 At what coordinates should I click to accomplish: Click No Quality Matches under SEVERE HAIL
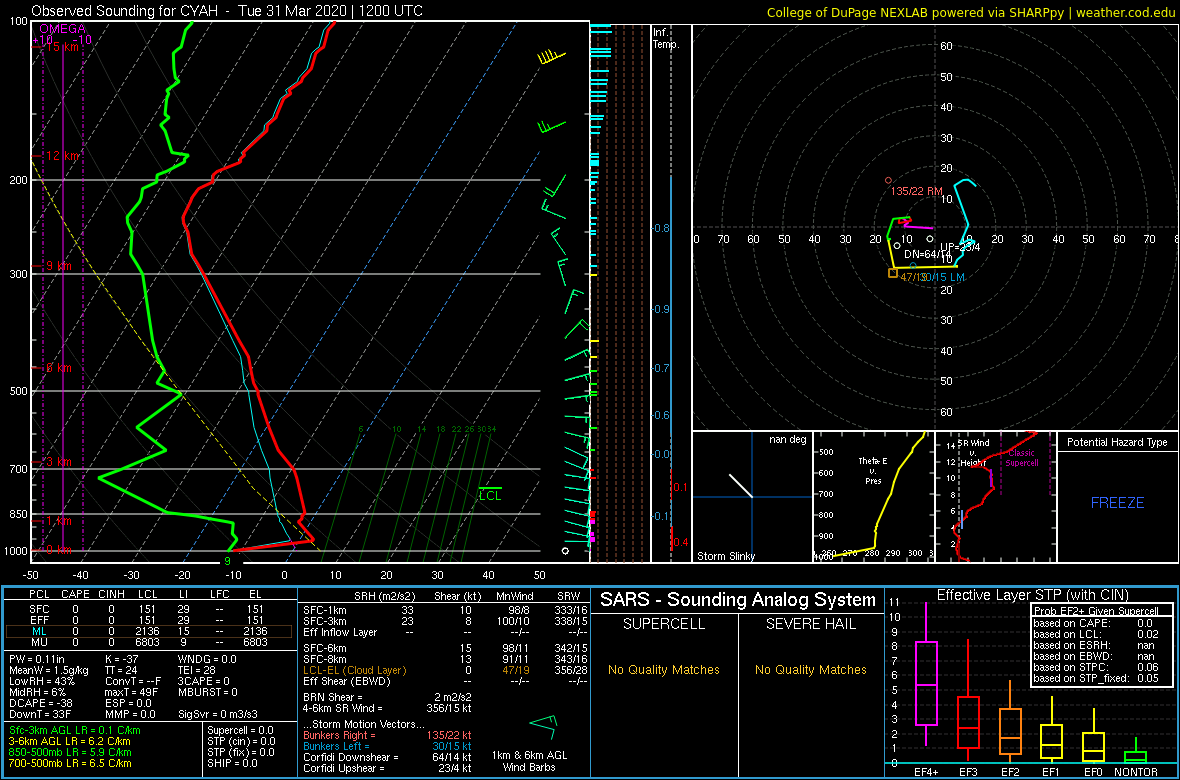(811, 670)
